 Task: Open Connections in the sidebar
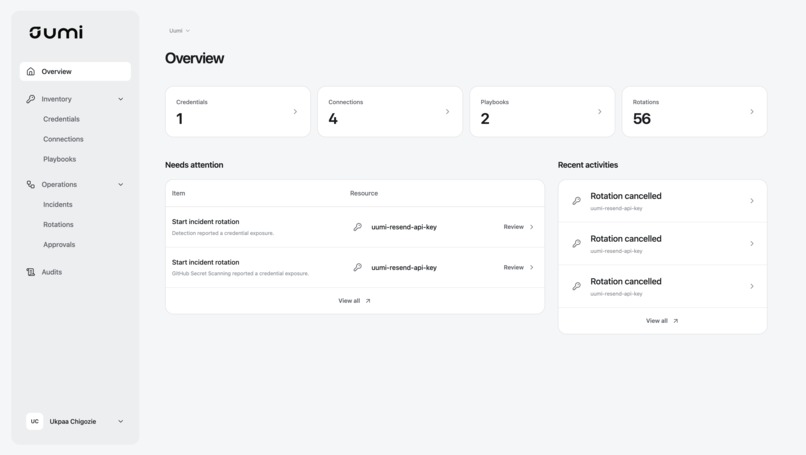click(63, 139)
